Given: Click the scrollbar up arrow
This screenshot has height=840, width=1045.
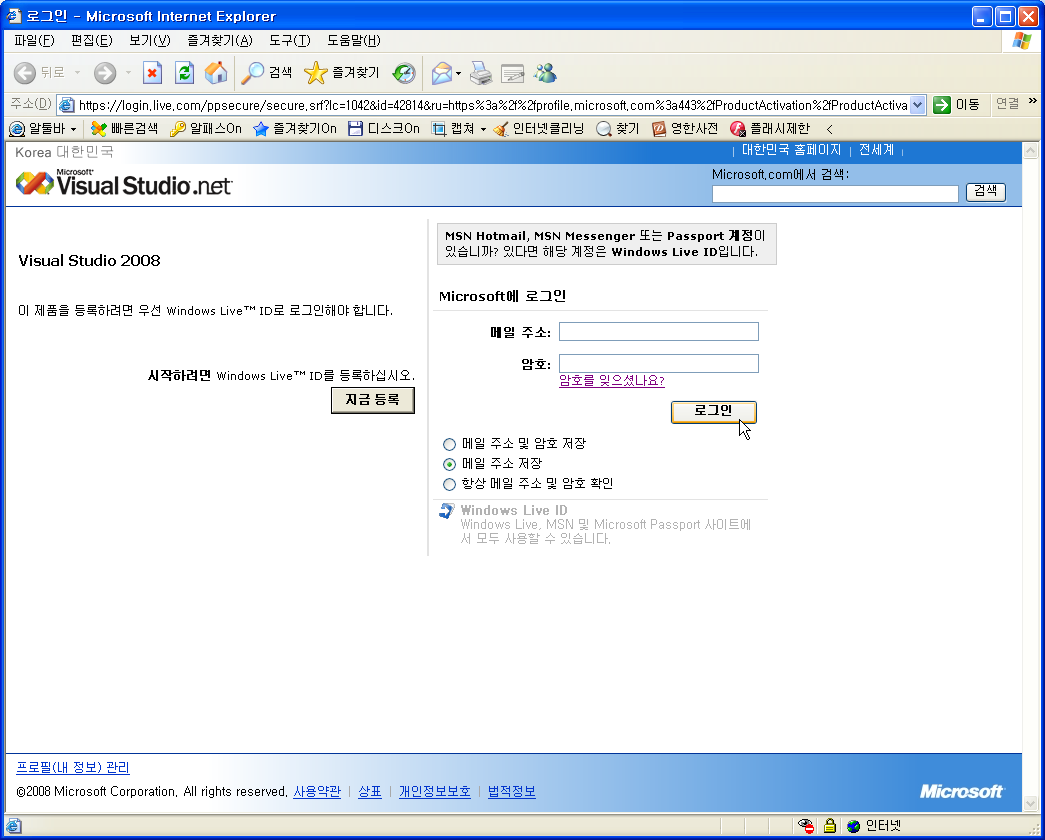Looking at the screenshot, I should 1030,150.
